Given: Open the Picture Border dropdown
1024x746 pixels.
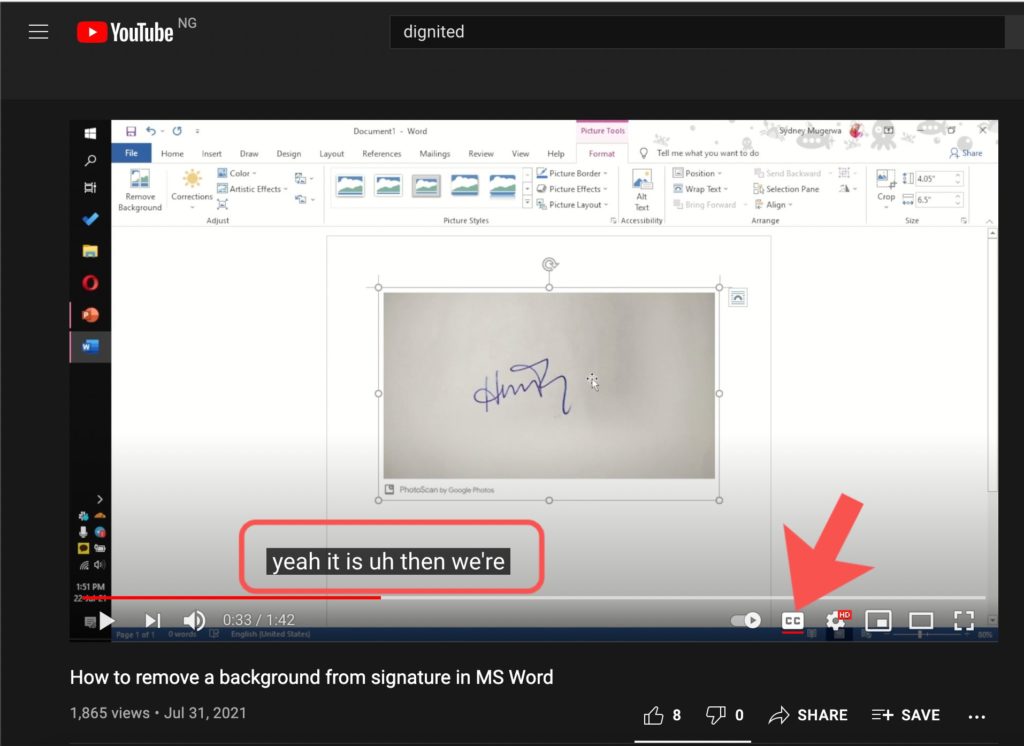Looking at the screenshot, I should pos(573,173).
